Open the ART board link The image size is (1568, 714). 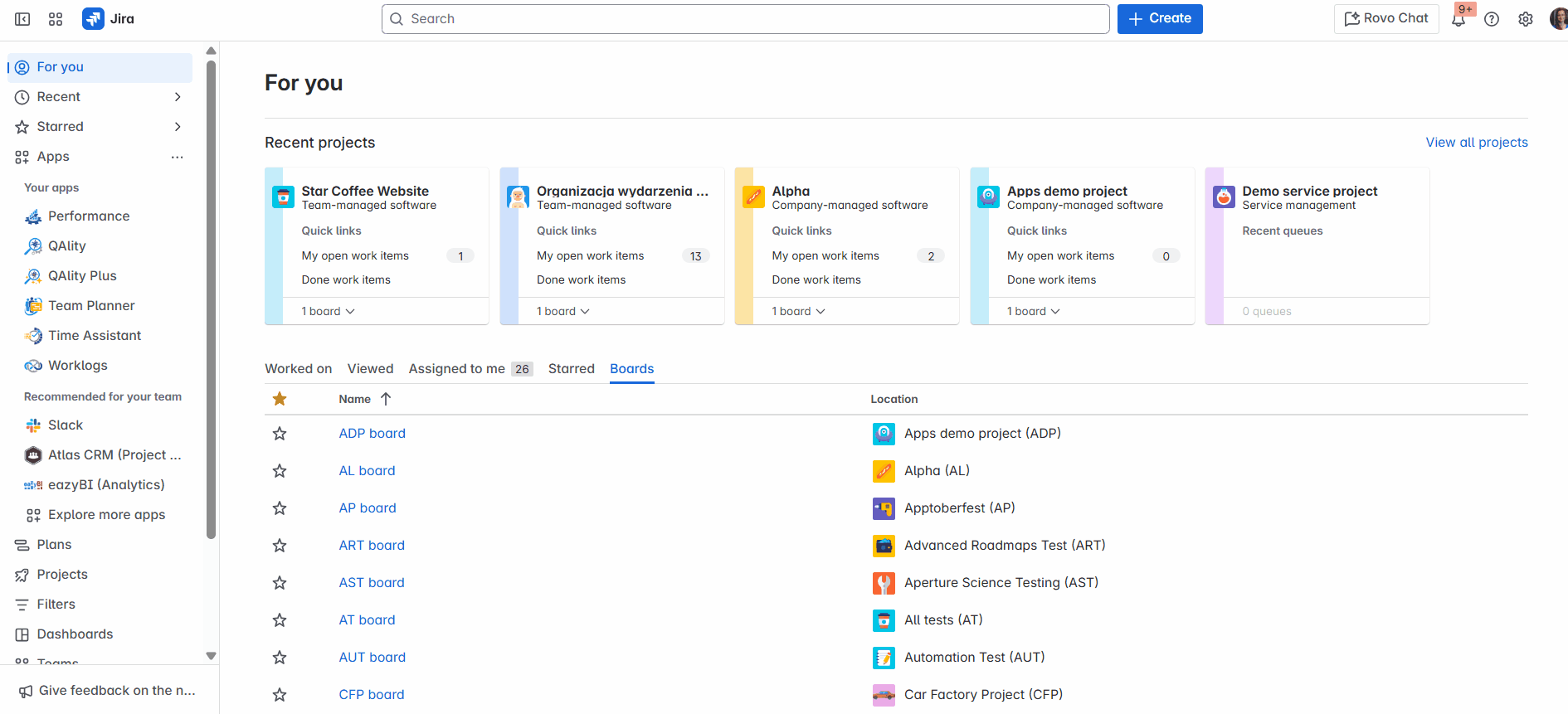pos(372,546)
